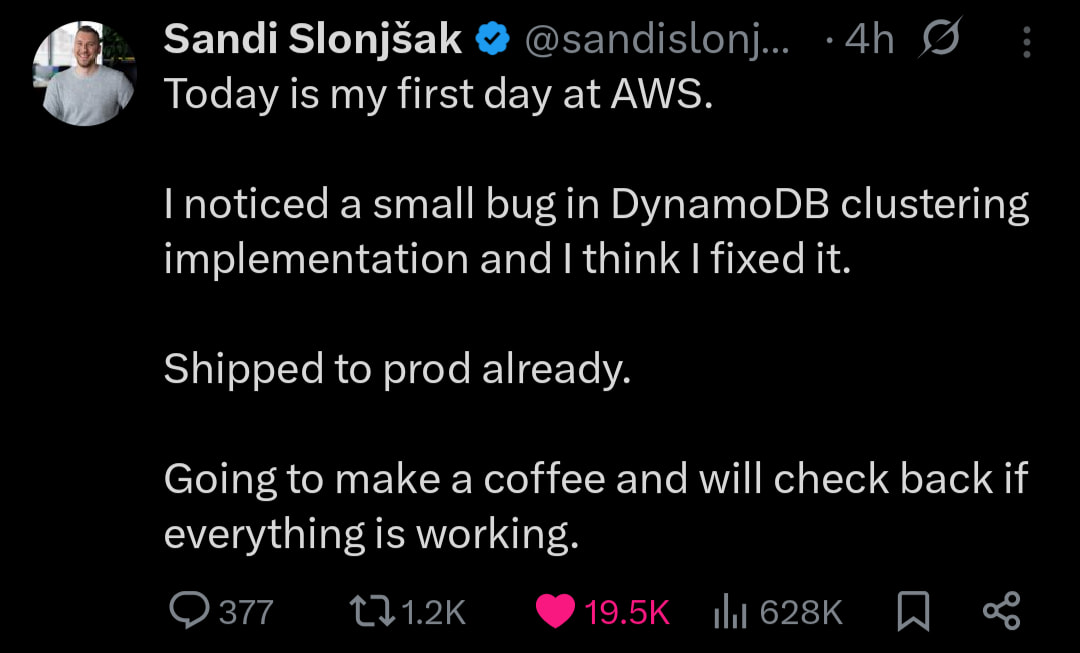Click the blue verified badge
The image size is (1080, 653).
493,40
